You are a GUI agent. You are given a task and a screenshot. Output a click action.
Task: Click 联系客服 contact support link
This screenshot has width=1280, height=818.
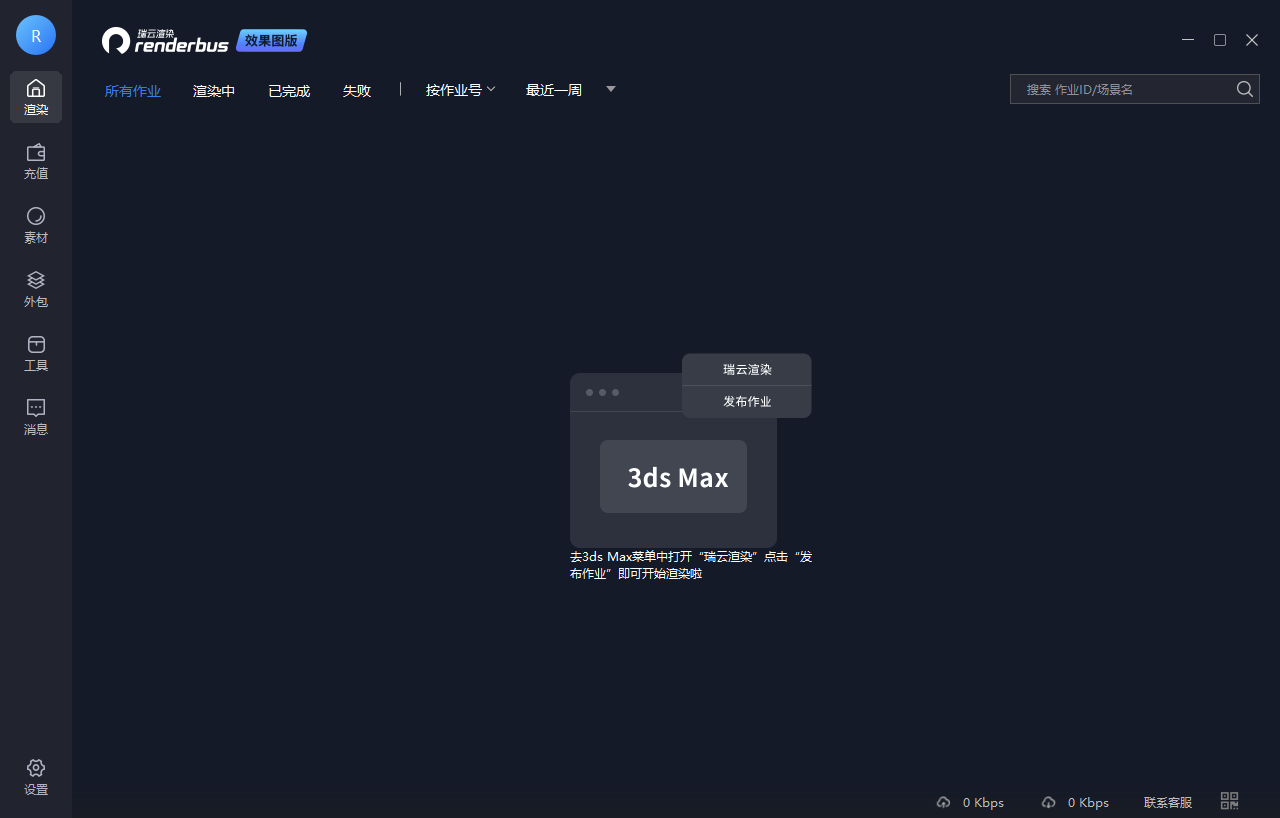click(1168, 802)
